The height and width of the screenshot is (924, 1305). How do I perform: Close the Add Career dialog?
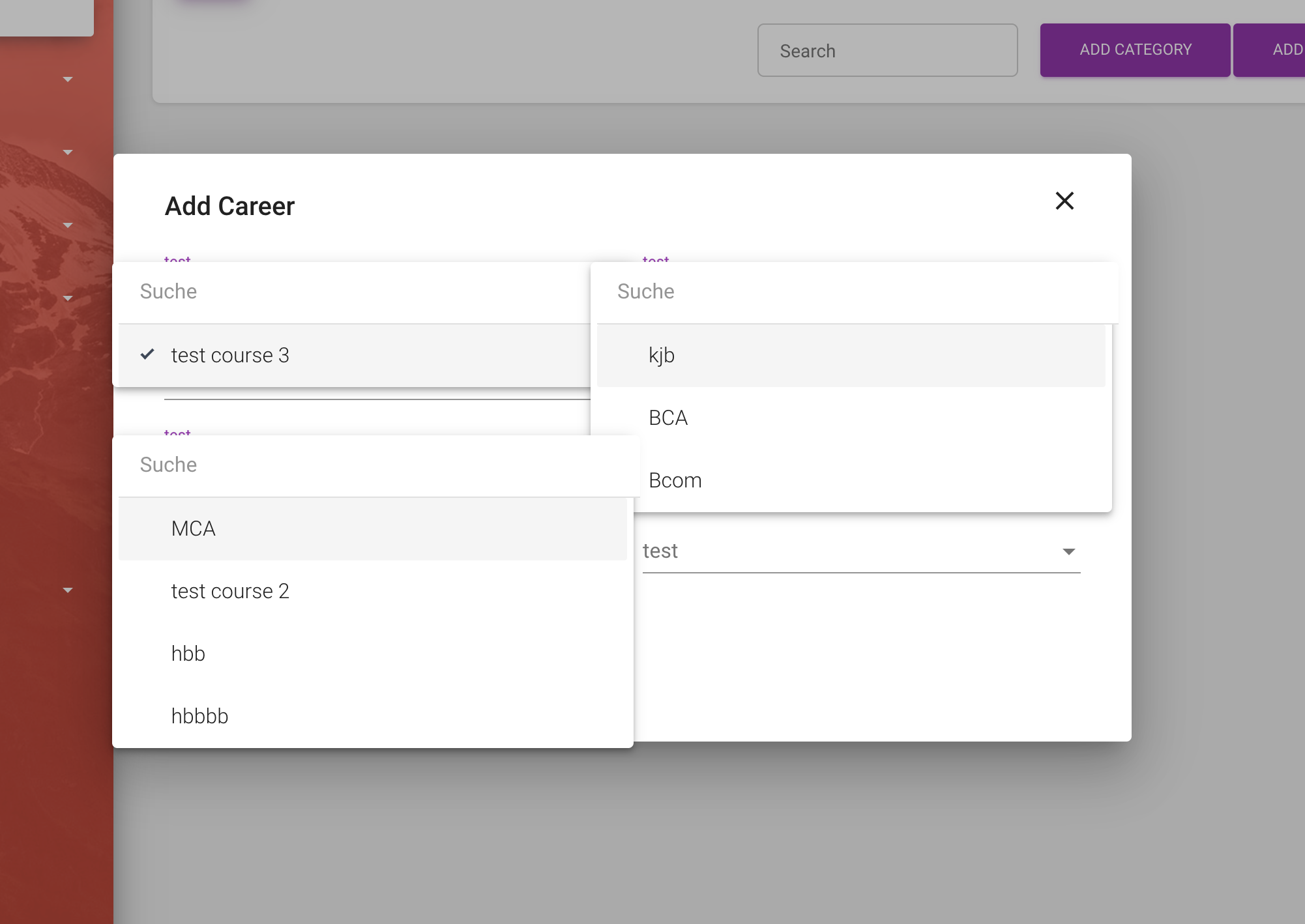pyautogui.click(x=1064, y=201)
